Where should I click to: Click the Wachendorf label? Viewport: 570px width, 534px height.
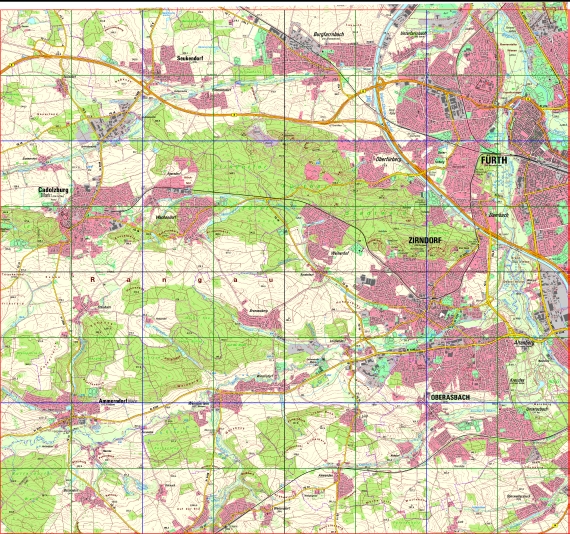[166, 217]
